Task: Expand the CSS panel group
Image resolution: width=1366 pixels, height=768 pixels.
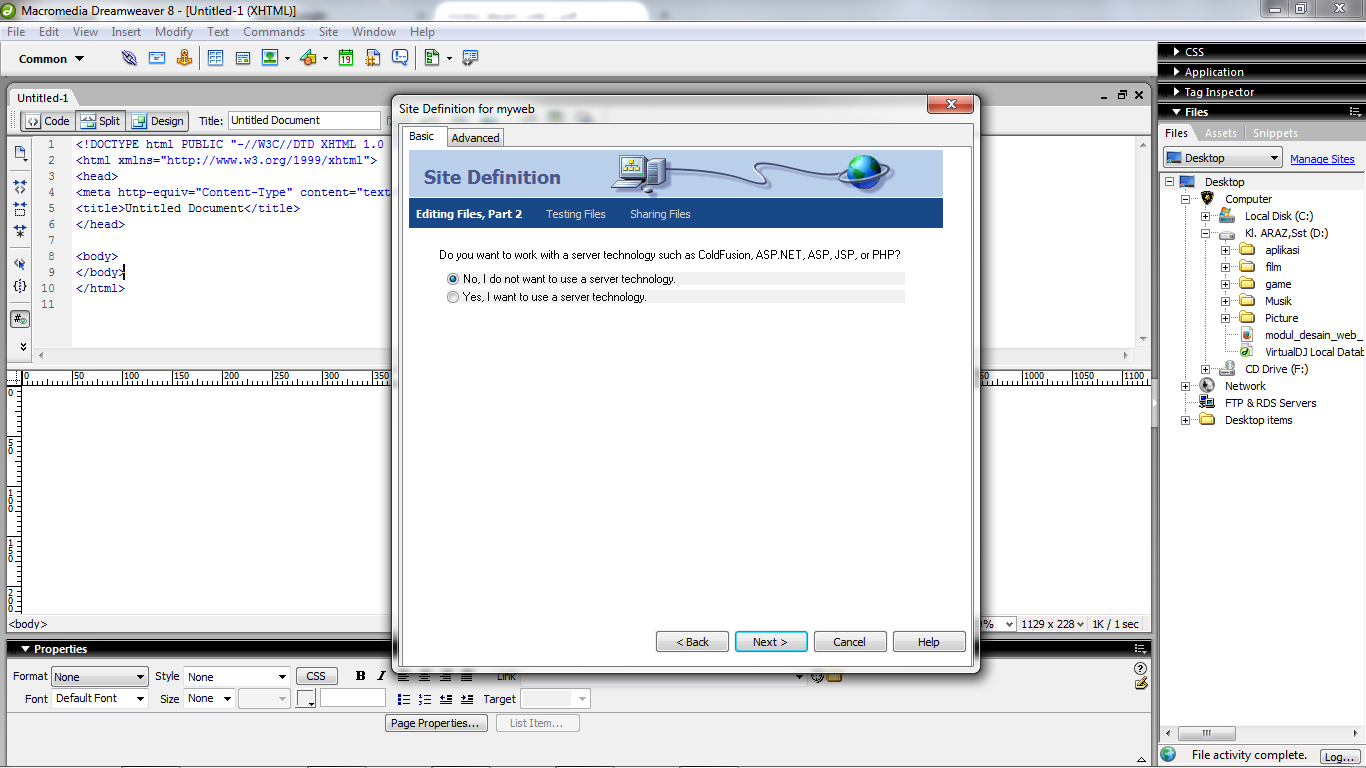Action: (1176, 52)
